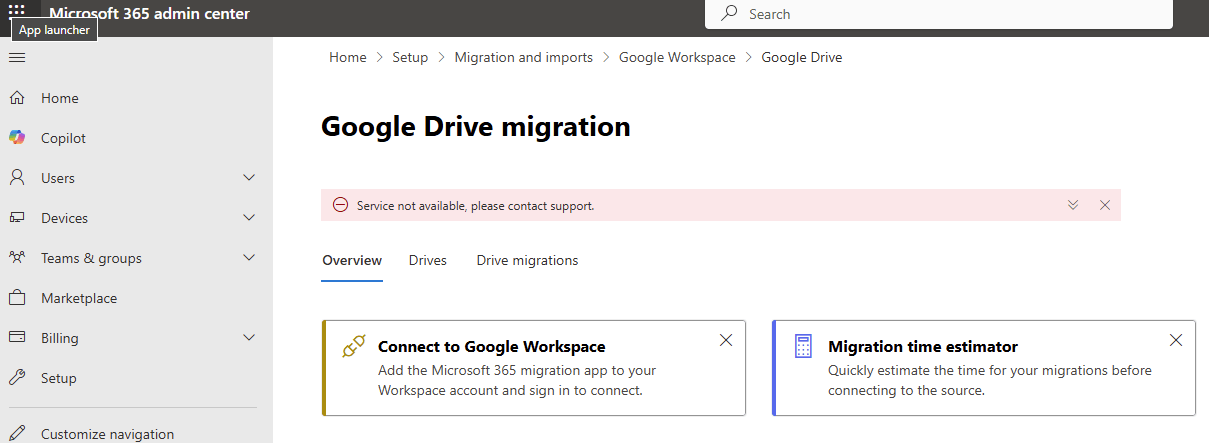Image resolution: width=1209 pixels, height=443 pixels.
Task: Open Connect to Google Workspace card title
Action: 492,347
